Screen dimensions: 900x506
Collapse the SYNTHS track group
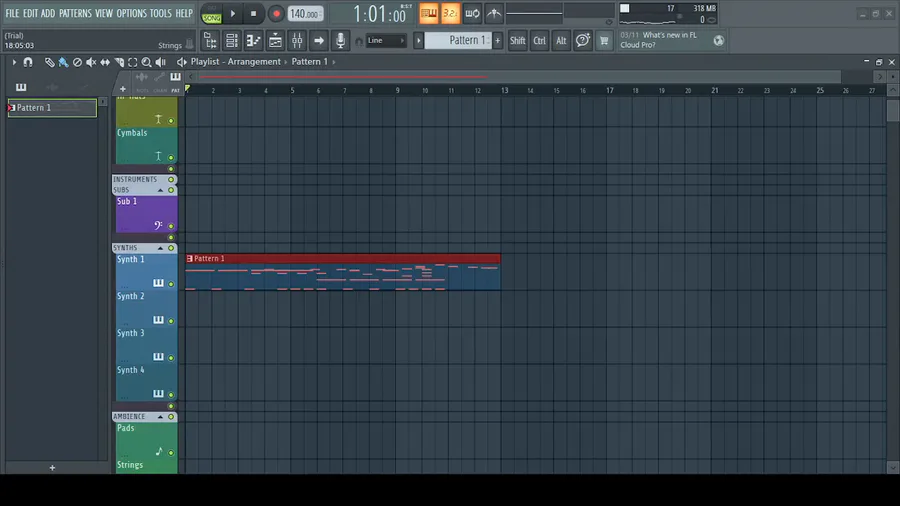click(x=160, y=248)
